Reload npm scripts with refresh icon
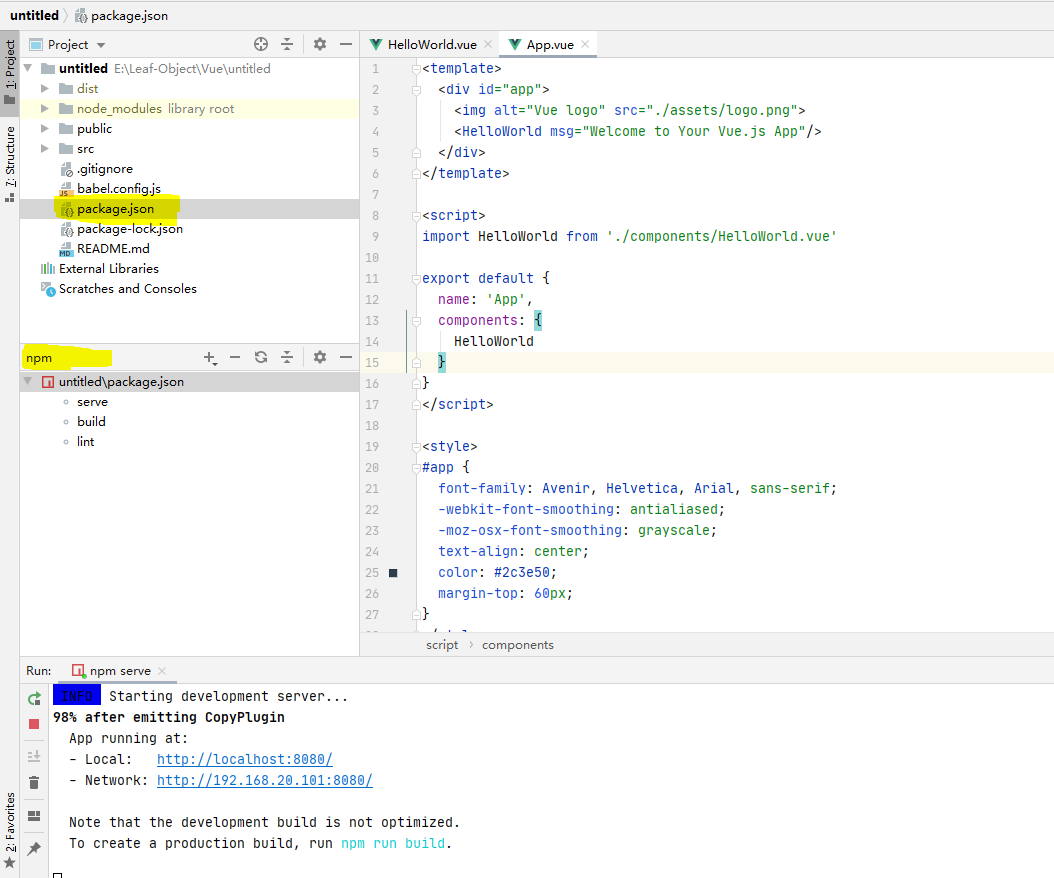Image resolution: width=1054 pixels, height=878 pixels. pos(261,357)
